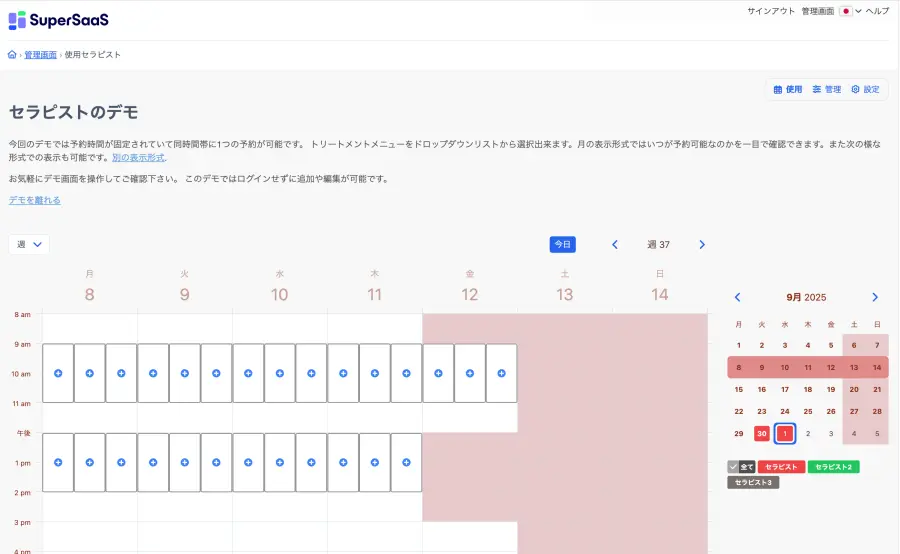Select September 17 in mini calendar
This screenshot has width=900, height=554.
[x=785, y=389]
